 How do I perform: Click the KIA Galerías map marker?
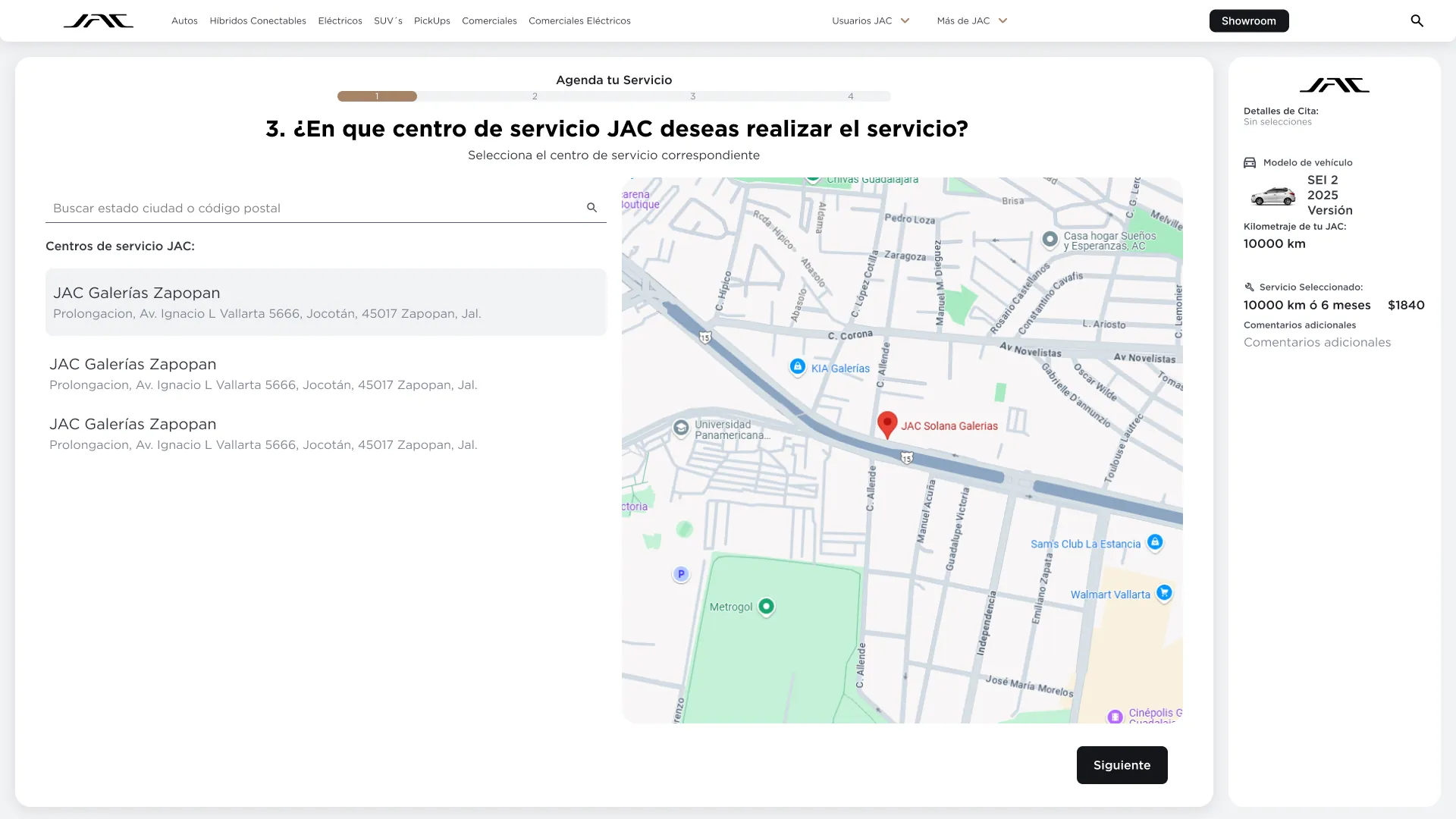[797, 367]
